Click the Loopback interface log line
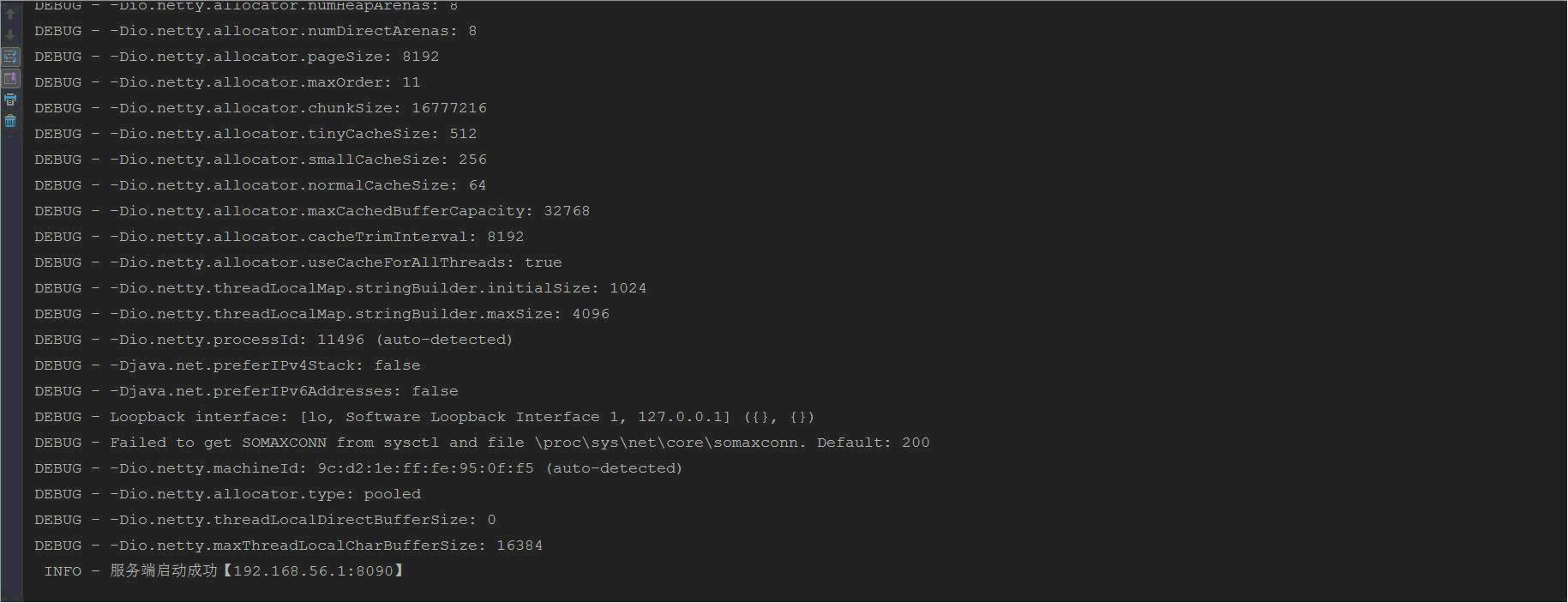 coord(424,417)
